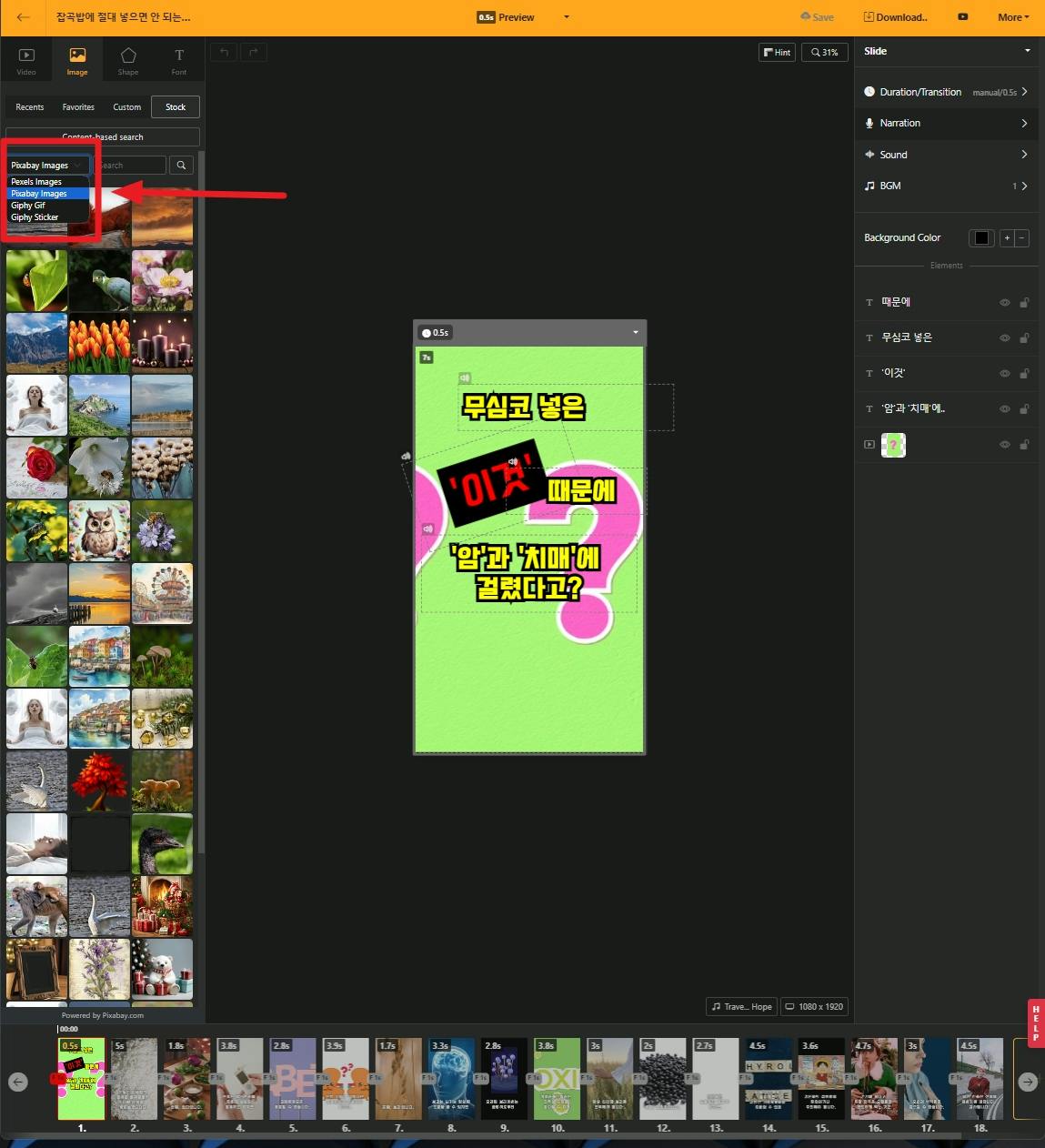This screenshot has width=1045, height=1148.
Task: Open the More menu in the header
Action: pyautogui.click(x=1013, y=17)
